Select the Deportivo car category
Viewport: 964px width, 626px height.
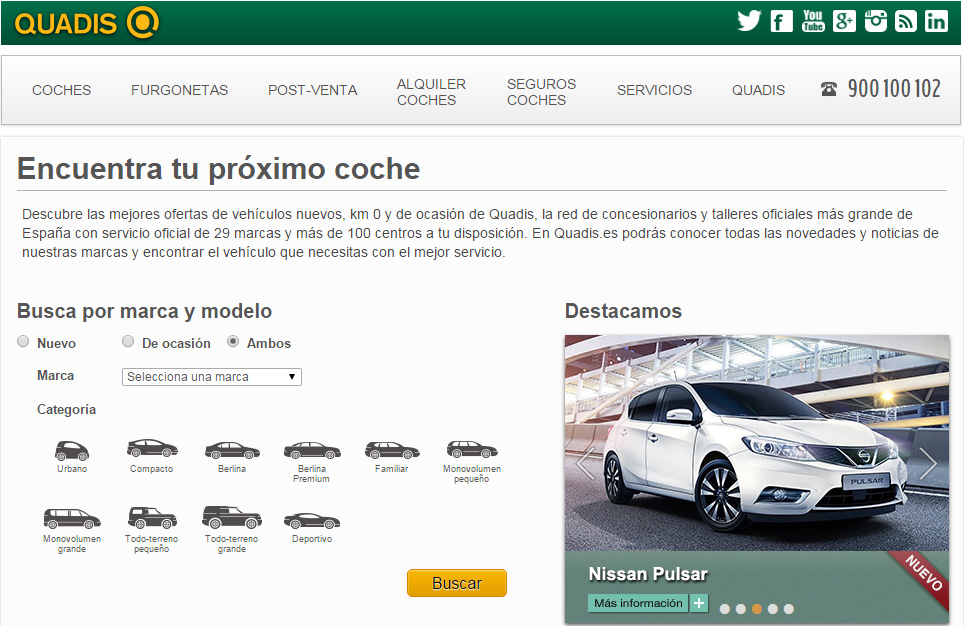pos(312,528)
